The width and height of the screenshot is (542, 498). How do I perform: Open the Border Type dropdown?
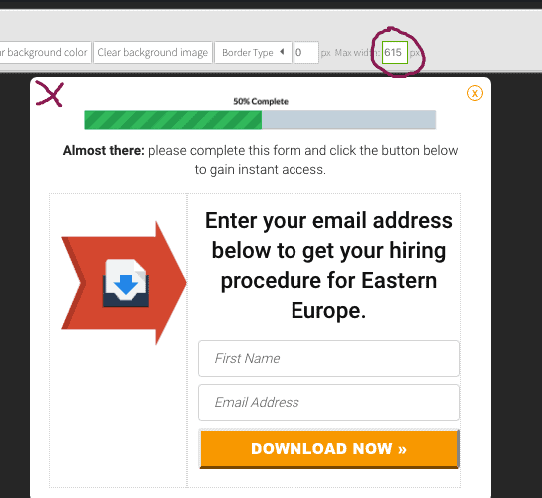click(253, 53)
